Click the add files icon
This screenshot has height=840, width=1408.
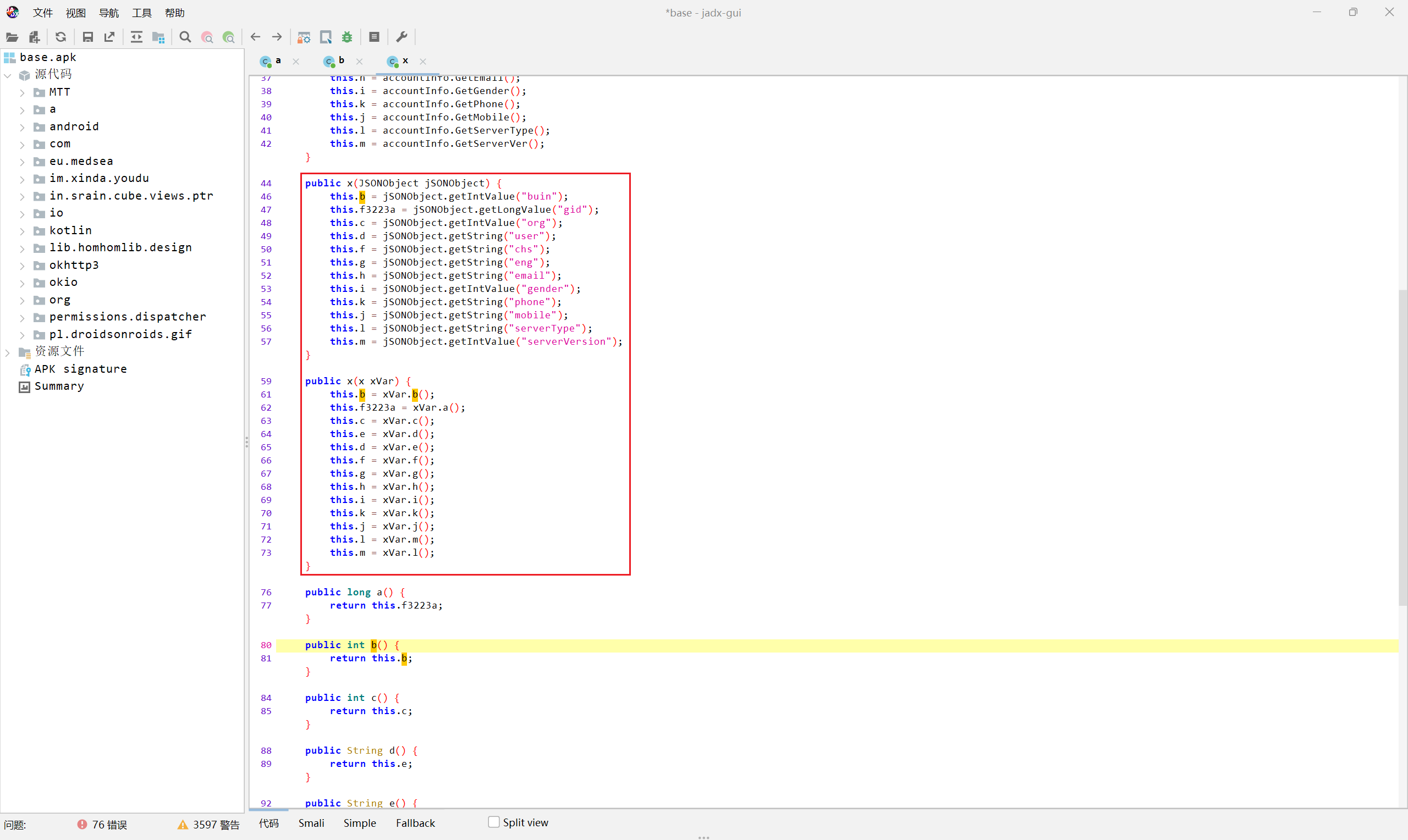pyautogui.click(x=35, y=37)
